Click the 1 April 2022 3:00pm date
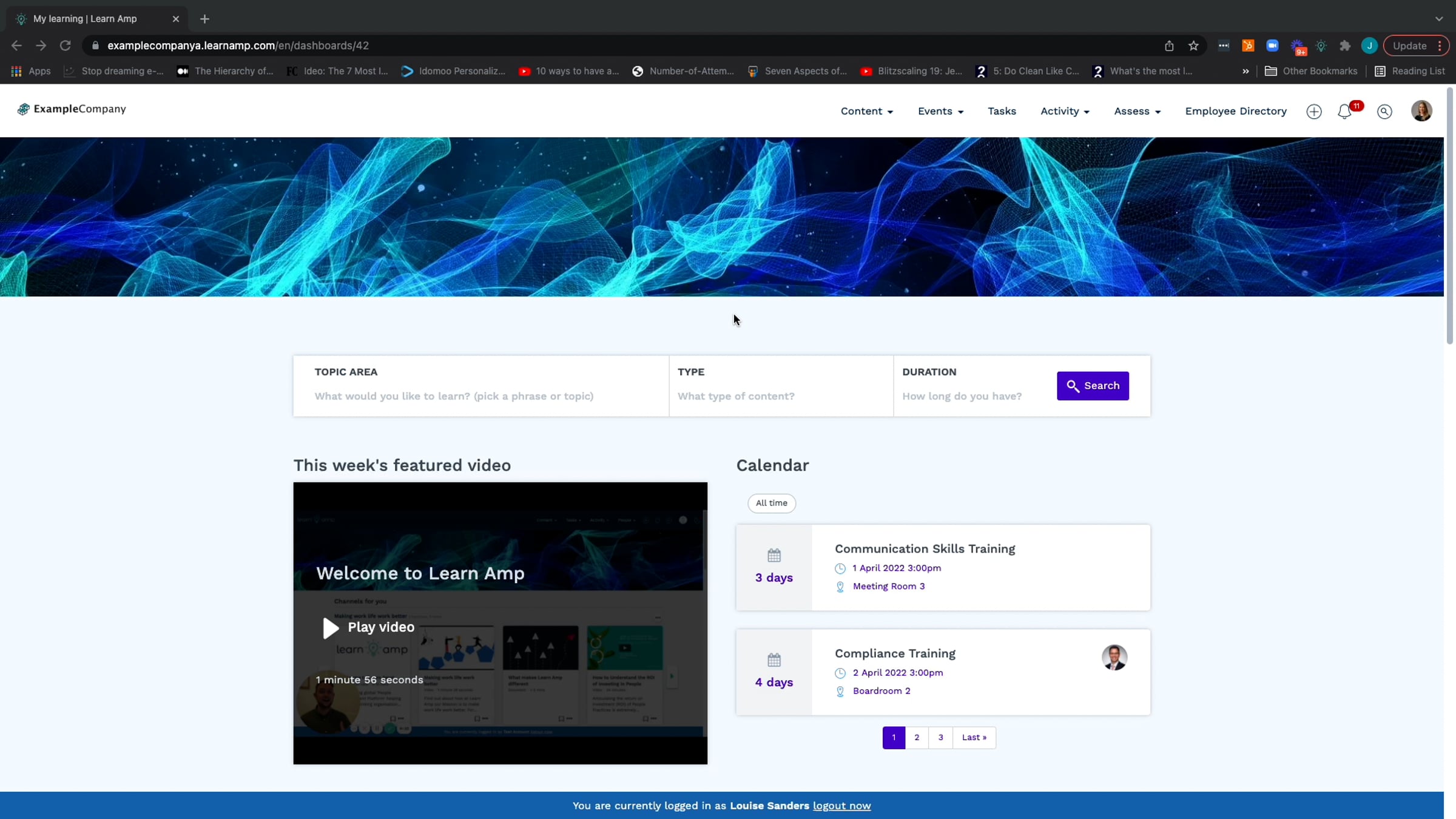This screenshot has width=1456, height=819. coord(896,568)
